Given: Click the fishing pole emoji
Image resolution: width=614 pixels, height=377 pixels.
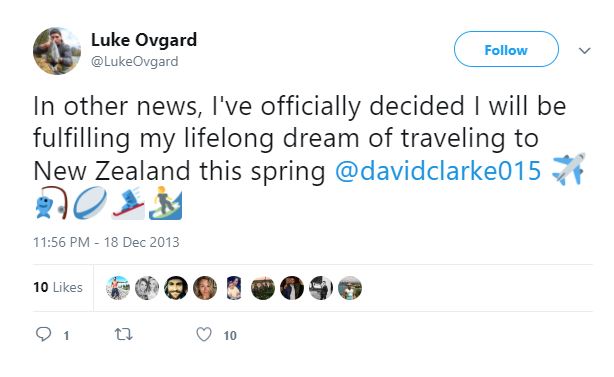Looking at the screenshot, I should point(51,202).
